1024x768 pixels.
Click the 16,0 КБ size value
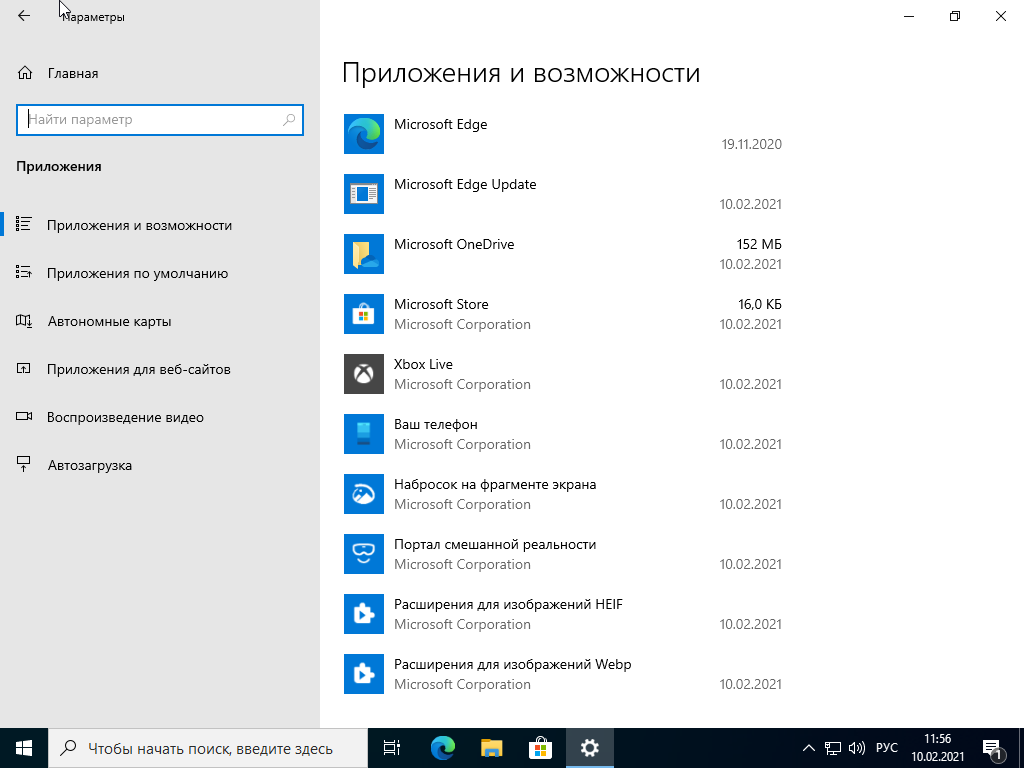point(760,304)
